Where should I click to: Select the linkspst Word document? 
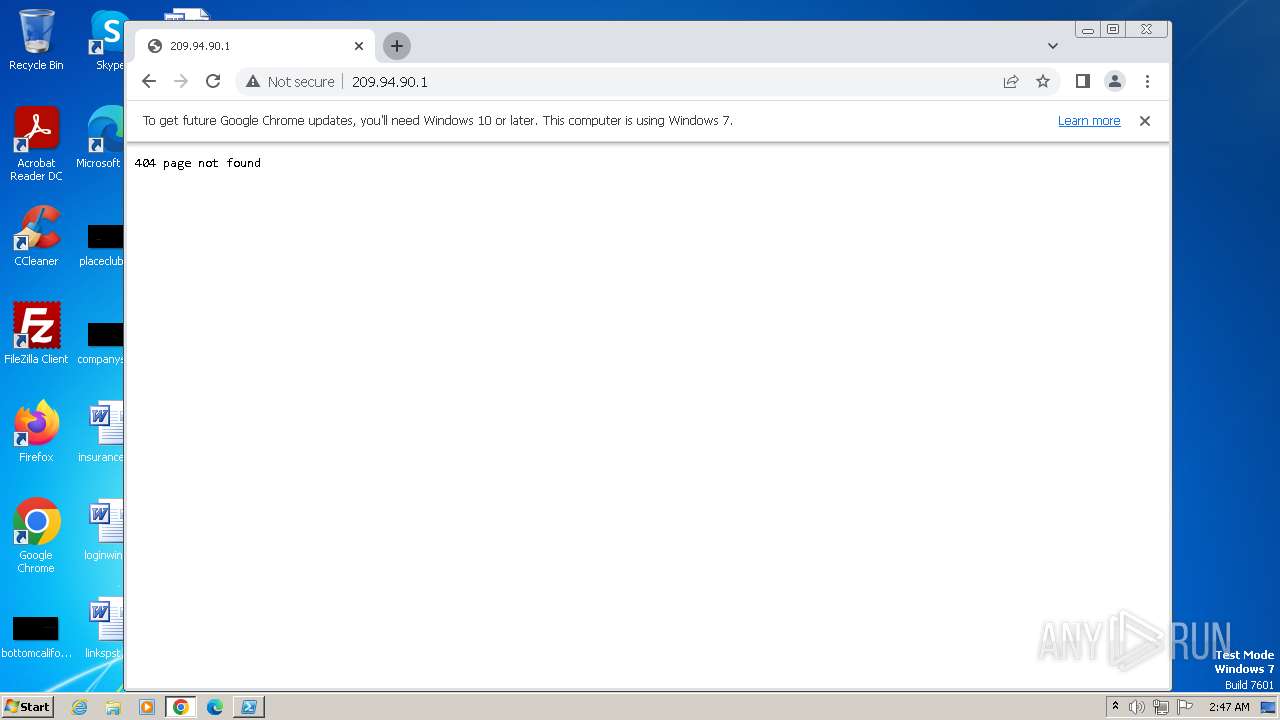click(x=103, y=628)
